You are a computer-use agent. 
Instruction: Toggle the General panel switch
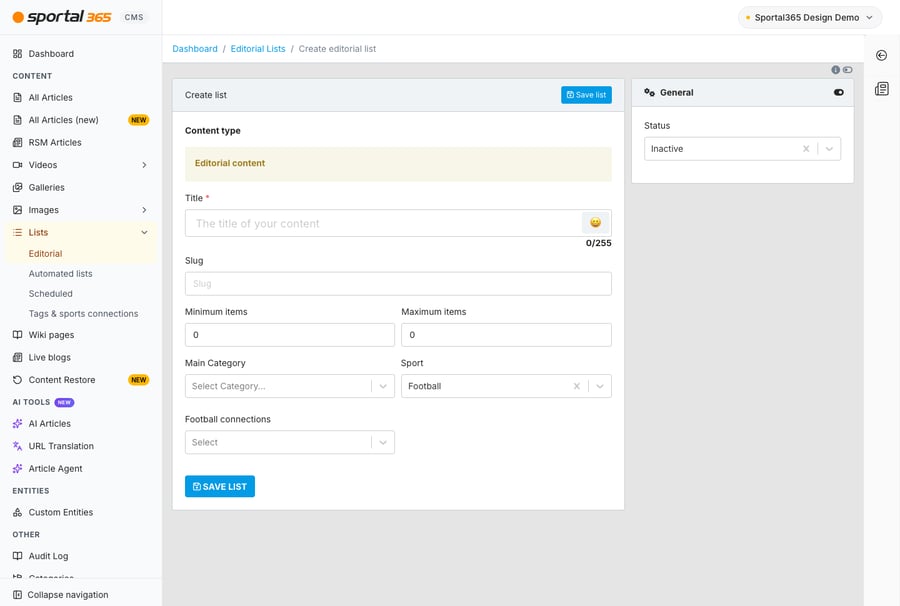[x=839, y=92]
